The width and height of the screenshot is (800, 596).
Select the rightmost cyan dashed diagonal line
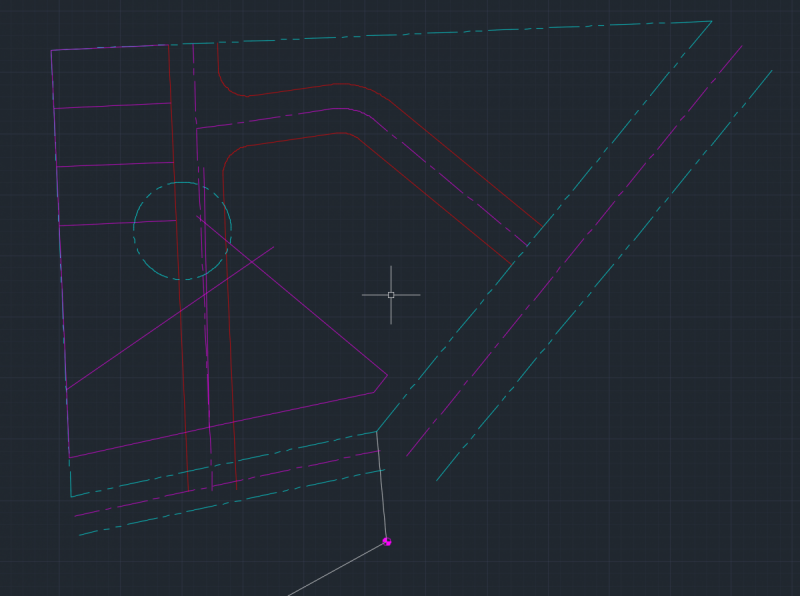point(605,276)
